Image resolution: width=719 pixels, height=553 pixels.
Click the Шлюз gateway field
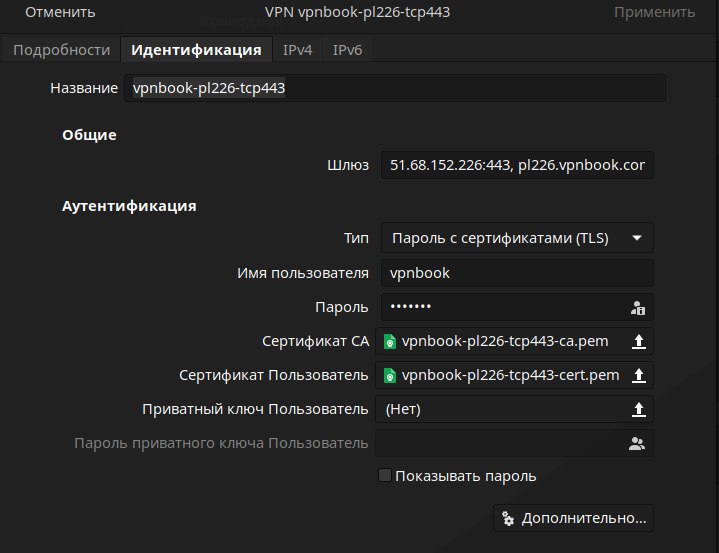[517, 165]
